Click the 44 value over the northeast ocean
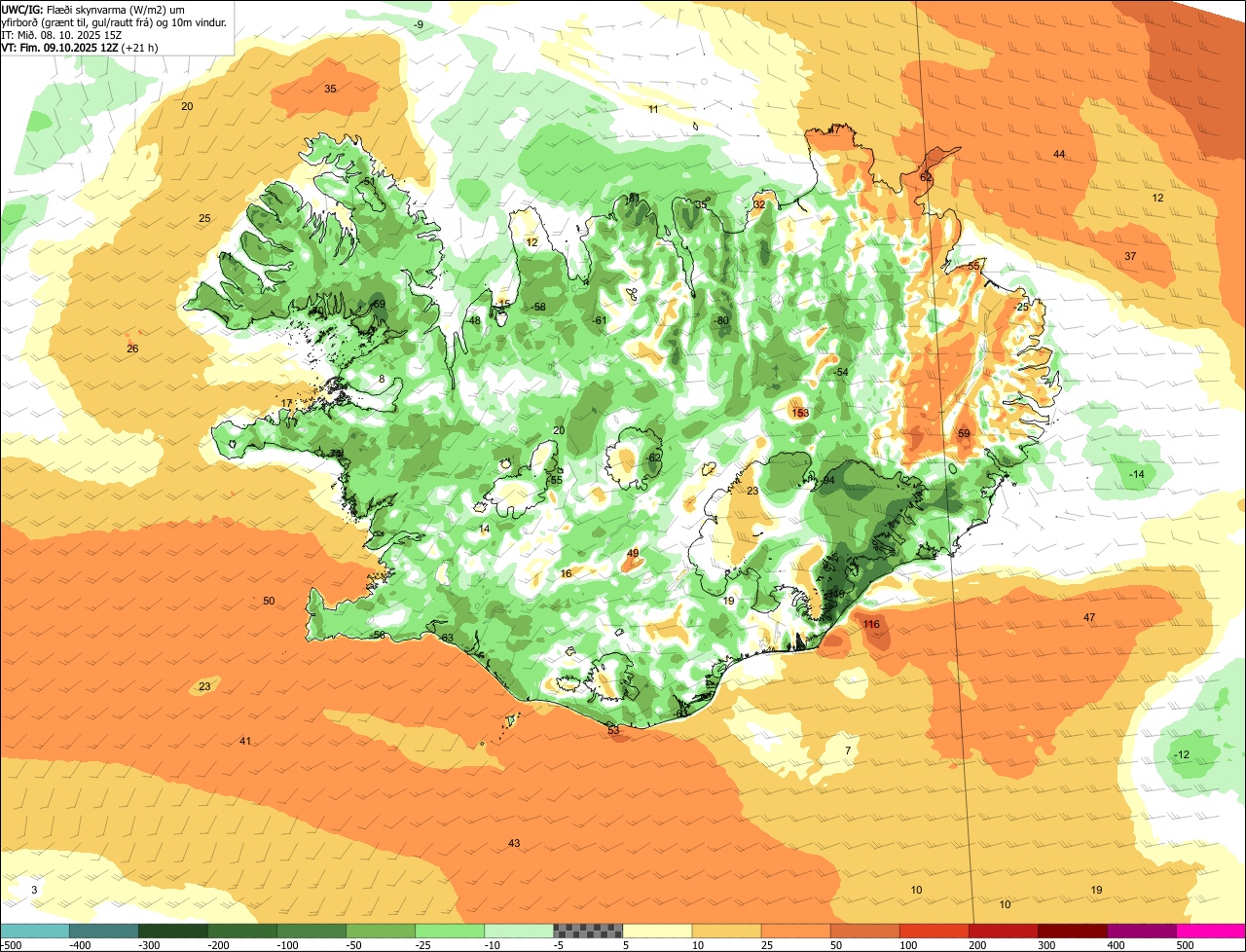The image size is (1246, 952). (x=1059, y=155)
